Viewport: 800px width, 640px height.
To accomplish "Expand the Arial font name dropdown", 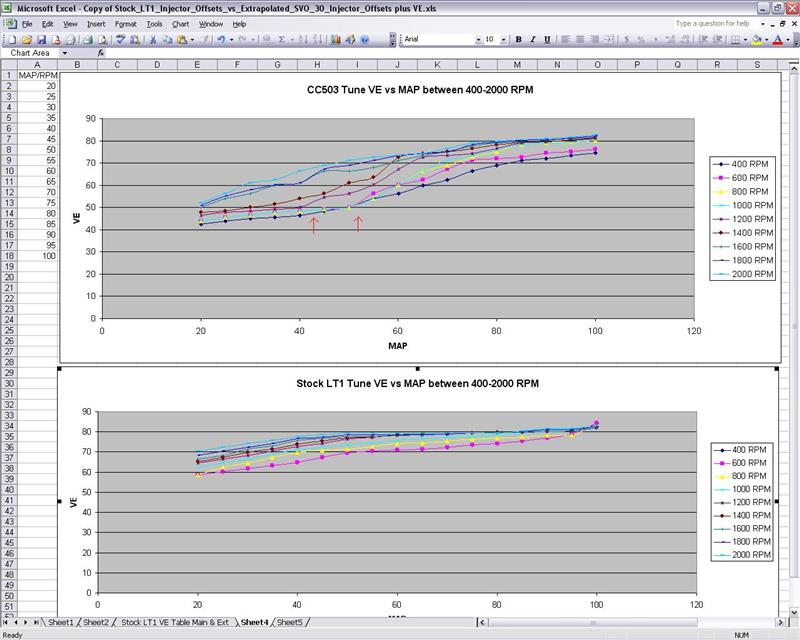I will pyautogui.click(x=478, y=40).
